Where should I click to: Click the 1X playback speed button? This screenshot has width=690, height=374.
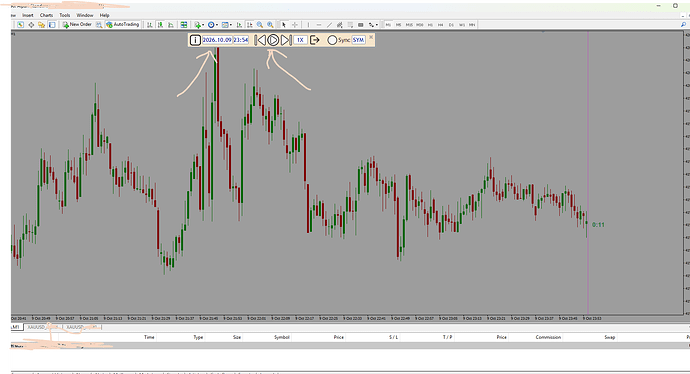tap(300, 40)
